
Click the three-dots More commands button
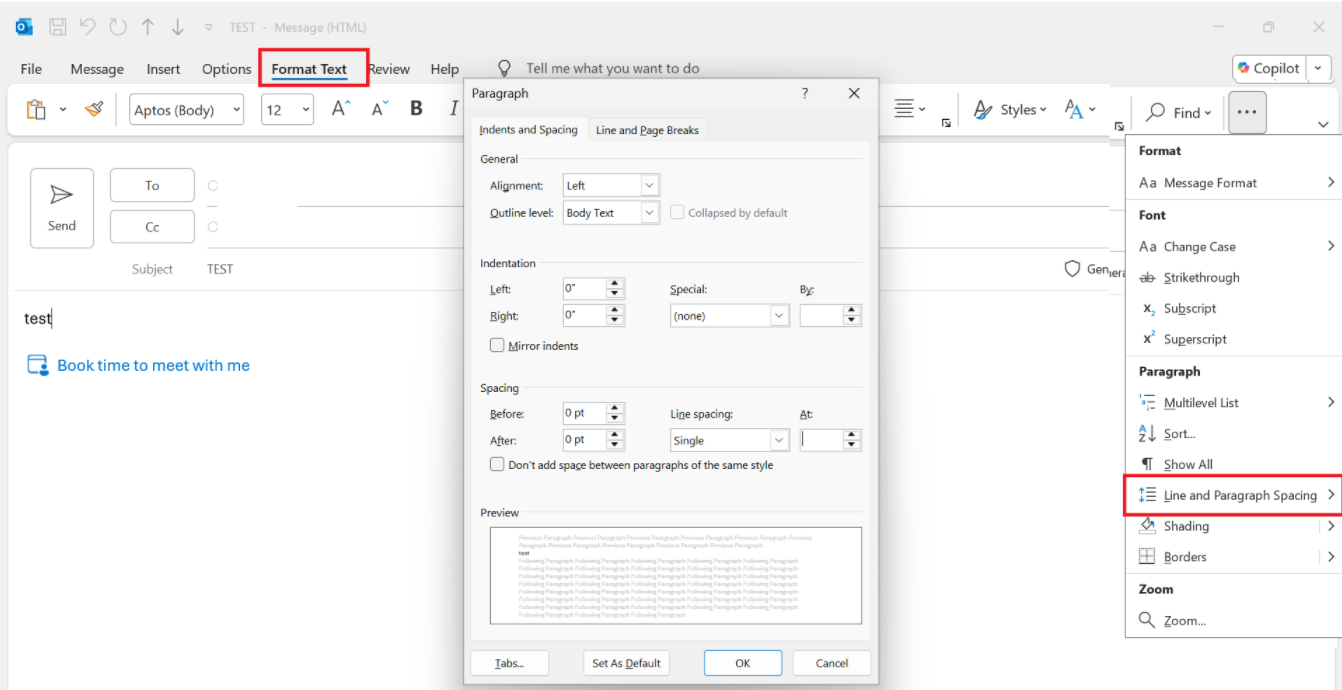1247,112
